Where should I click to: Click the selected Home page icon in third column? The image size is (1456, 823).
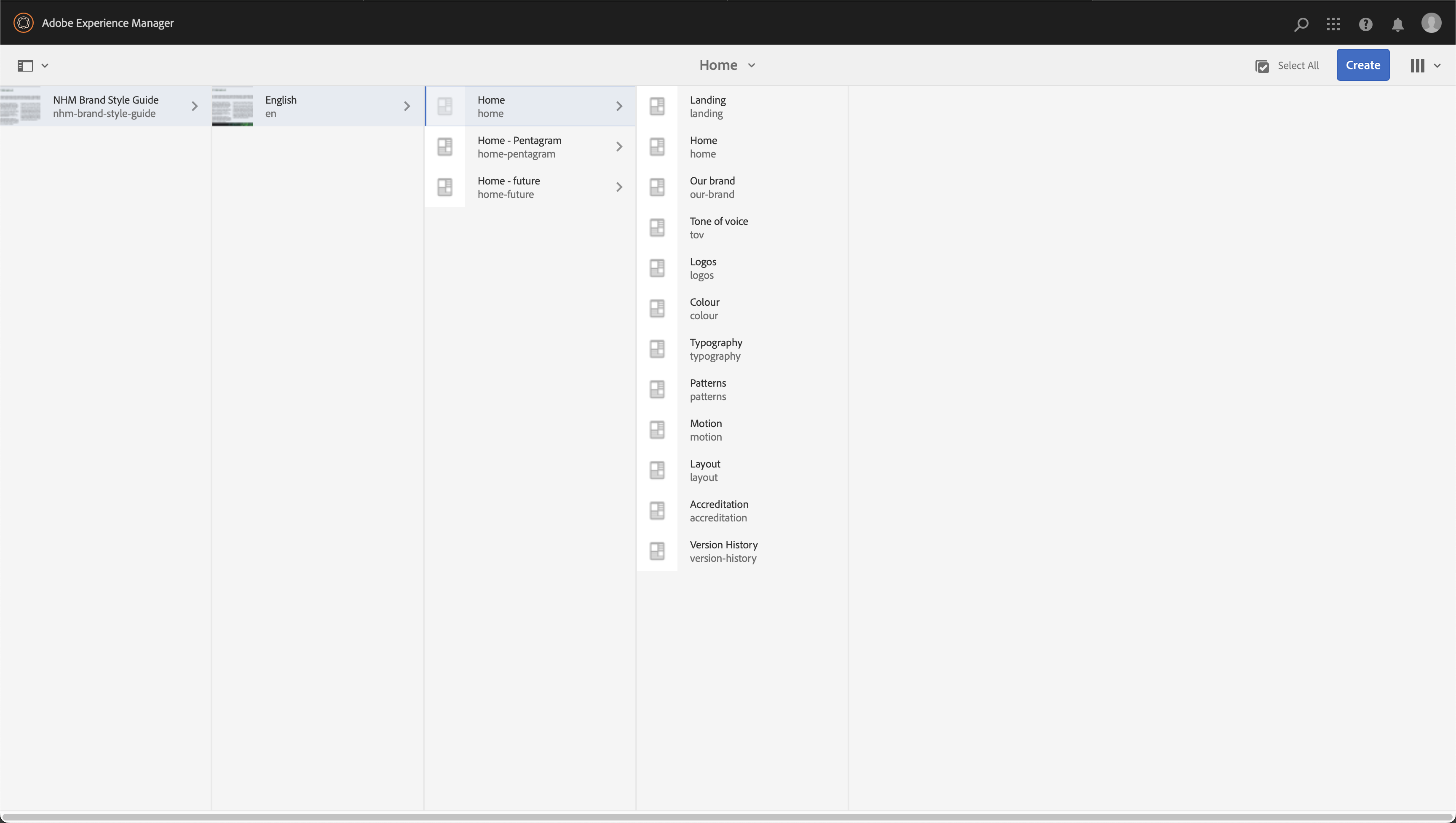pyautogui.click(x=445, y=106)
